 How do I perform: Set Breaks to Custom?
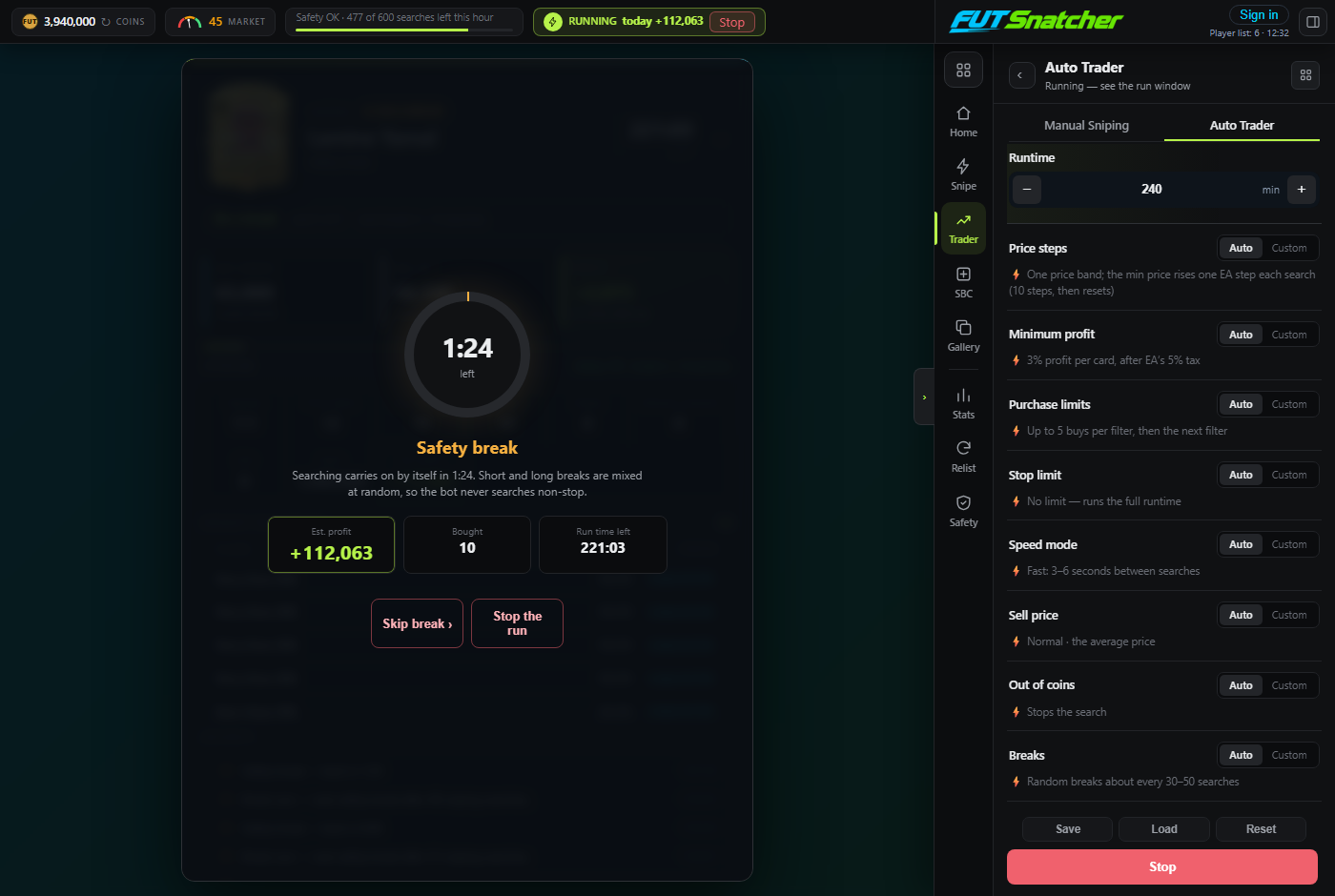pos(1289,755)
